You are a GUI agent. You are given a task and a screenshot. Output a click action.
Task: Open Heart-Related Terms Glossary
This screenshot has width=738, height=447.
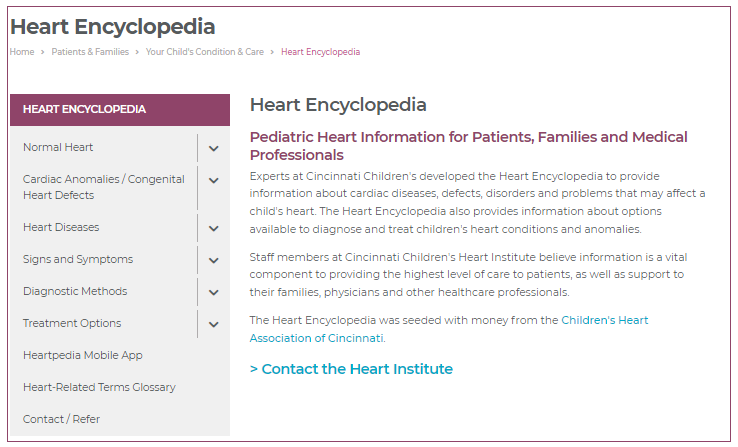point(99,388)
